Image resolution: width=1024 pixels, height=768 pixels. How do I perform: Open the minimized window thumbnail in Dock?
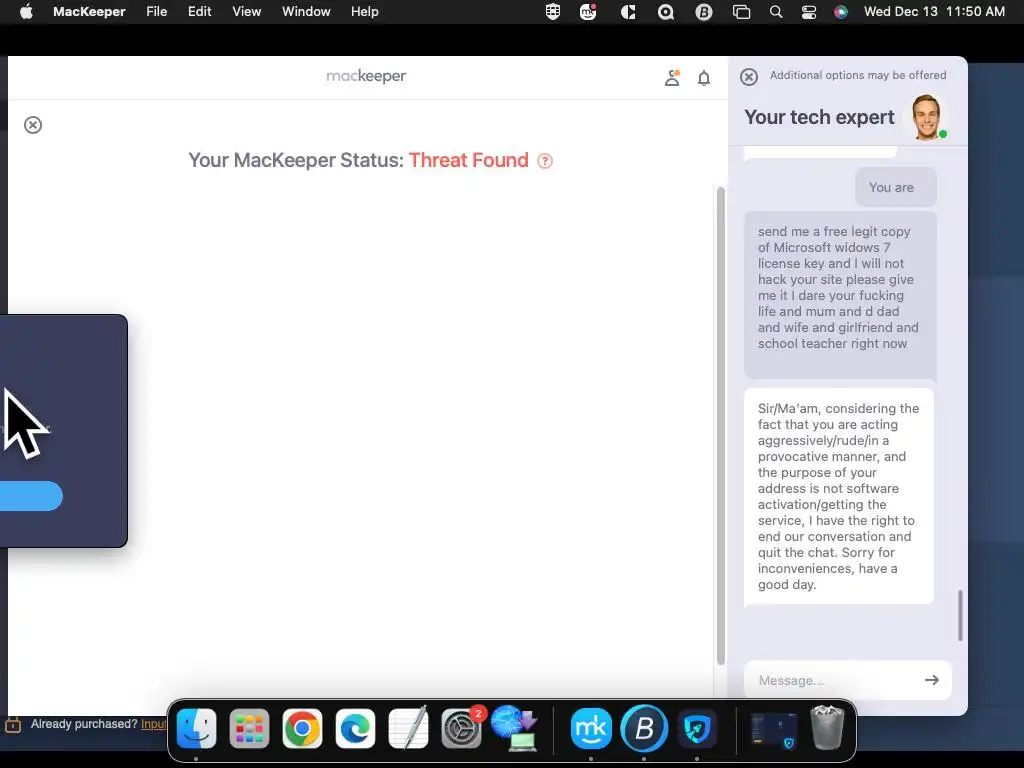[774, 729]
